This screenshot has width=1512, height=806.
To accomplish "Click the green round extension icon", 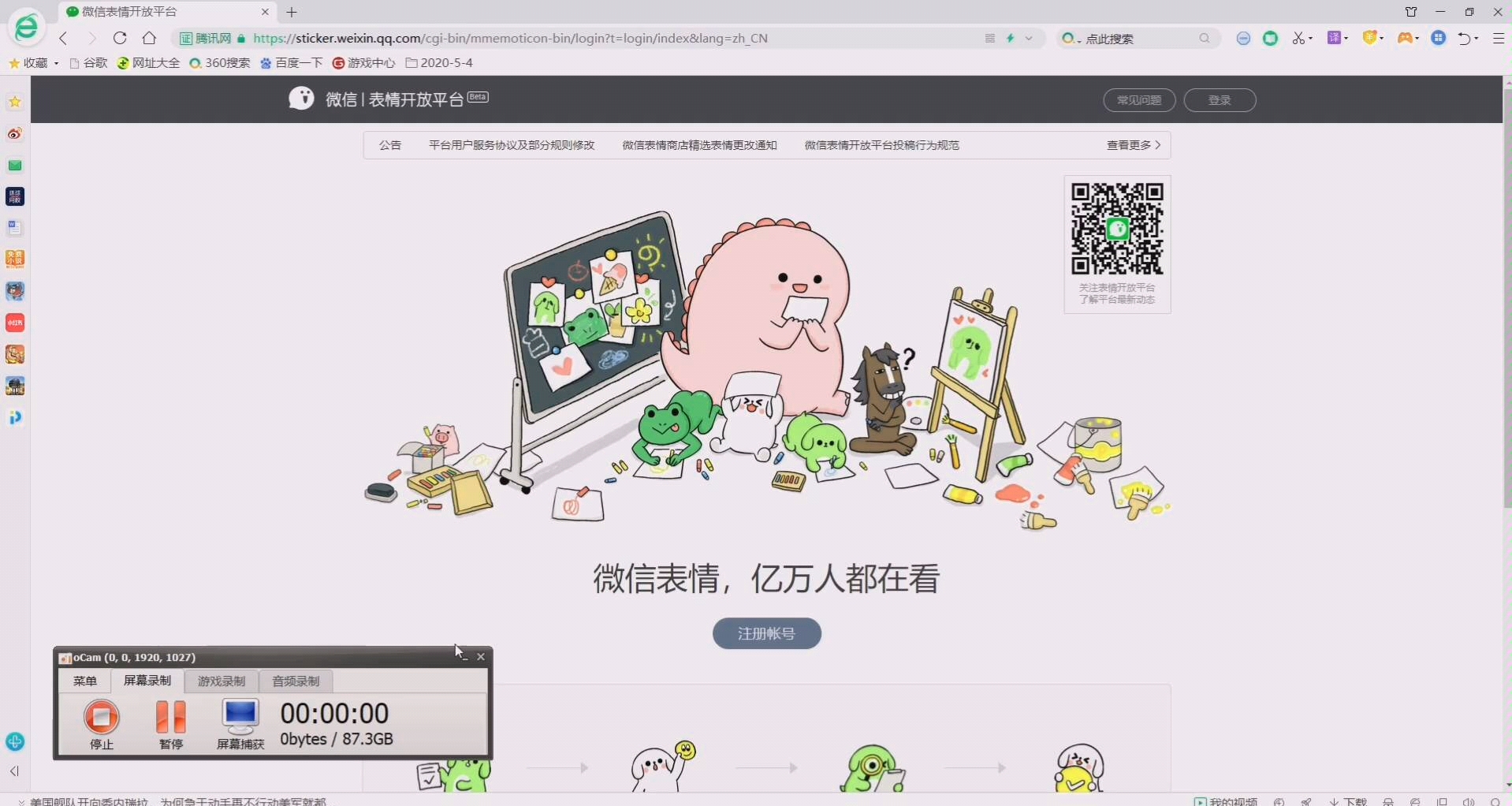I will (x=1270, y=38).
